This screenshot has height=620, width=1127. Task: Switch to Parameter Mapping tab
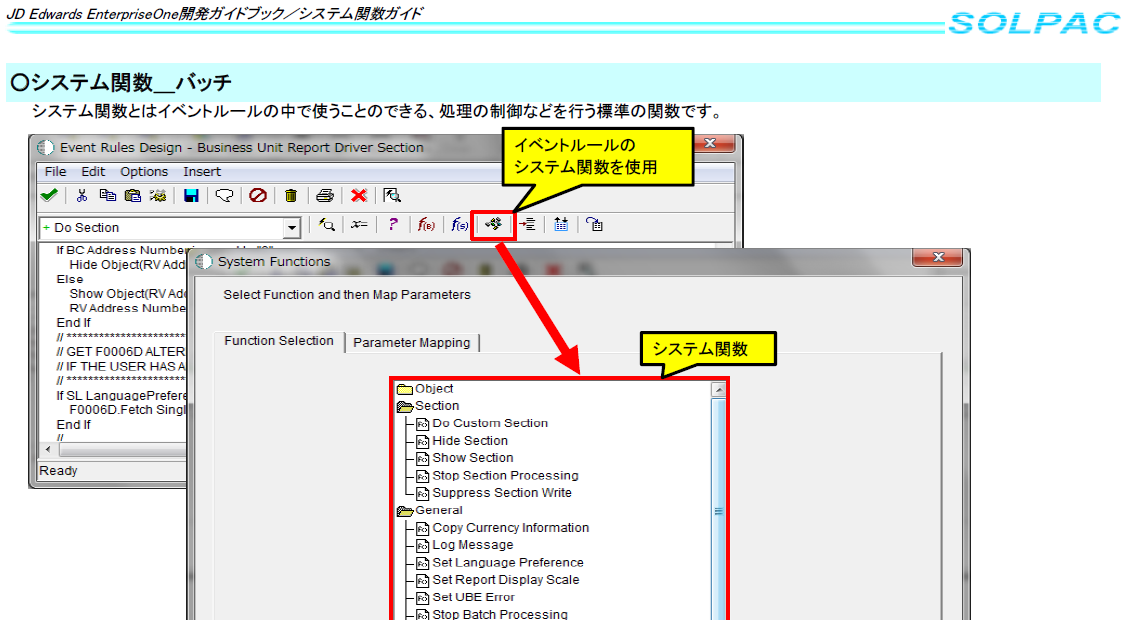click(x=412, y=343)
